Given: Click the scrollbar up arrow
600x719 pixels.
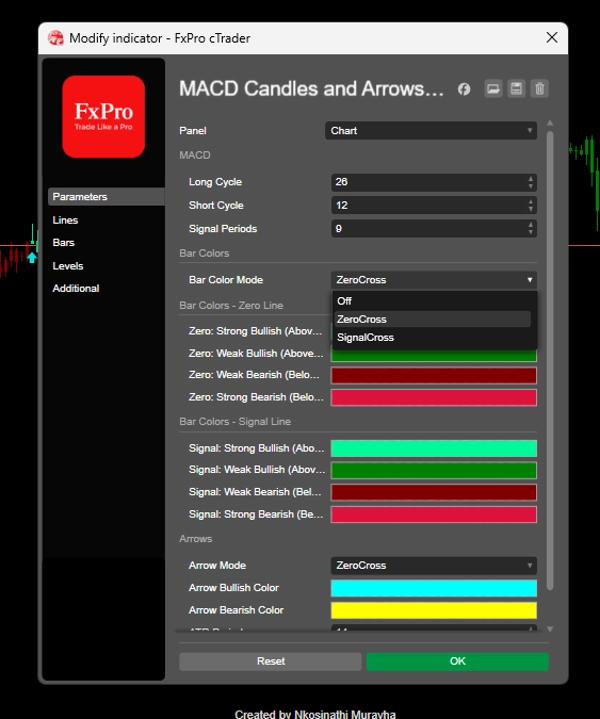Looking at the screenshot, I should point(550,123).
